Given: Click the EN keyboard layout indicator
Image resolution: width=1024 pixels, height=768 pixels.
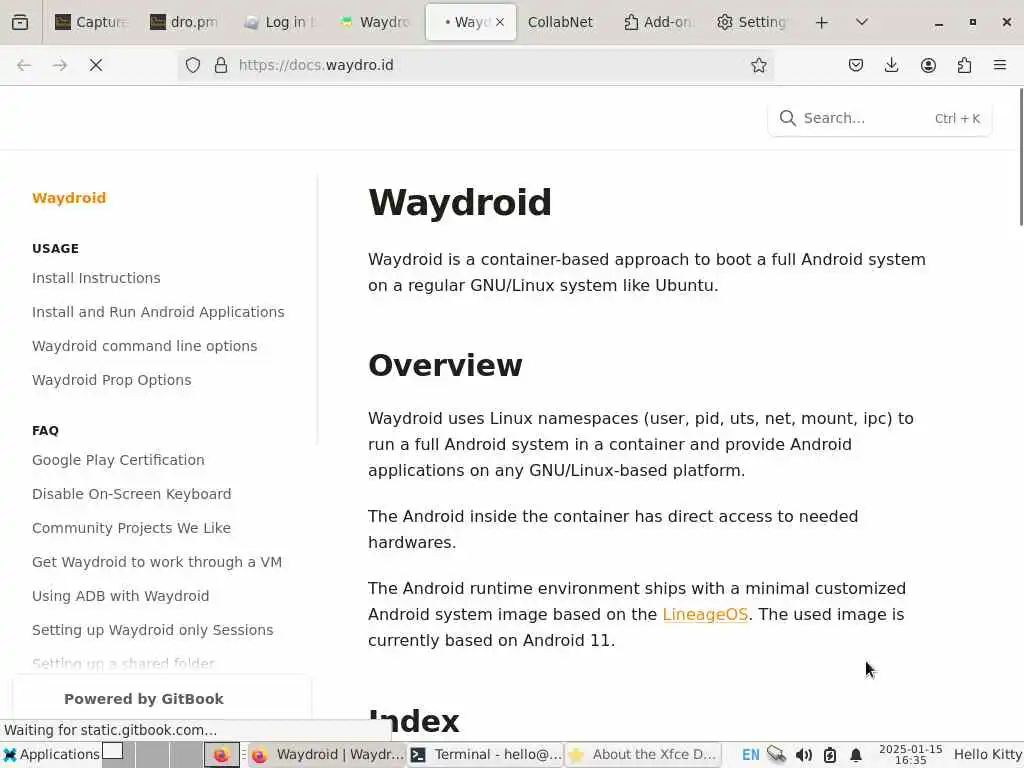Looking at the screenshot, I should (750, 755).
